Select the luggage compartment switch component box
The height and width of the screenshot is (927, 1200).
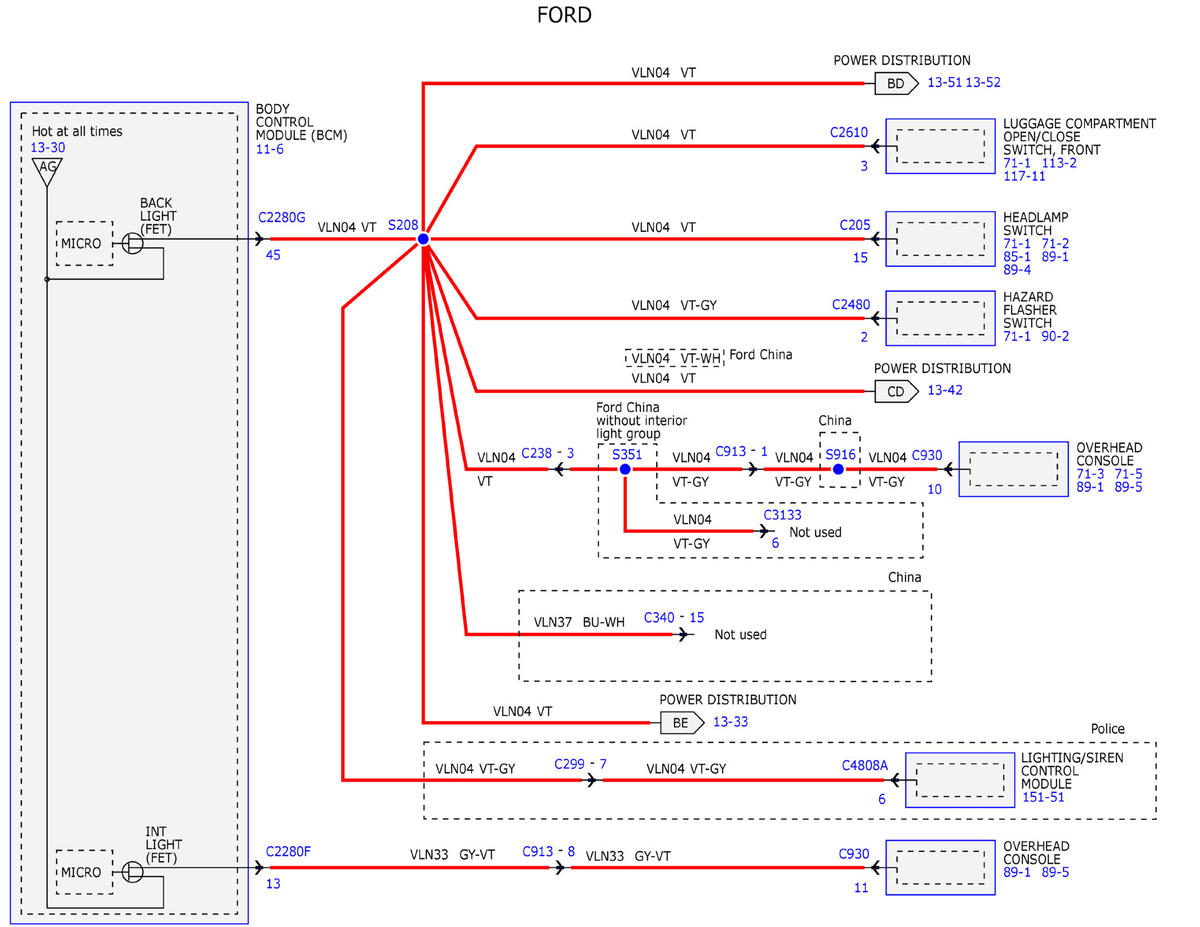tap(939, 146)
